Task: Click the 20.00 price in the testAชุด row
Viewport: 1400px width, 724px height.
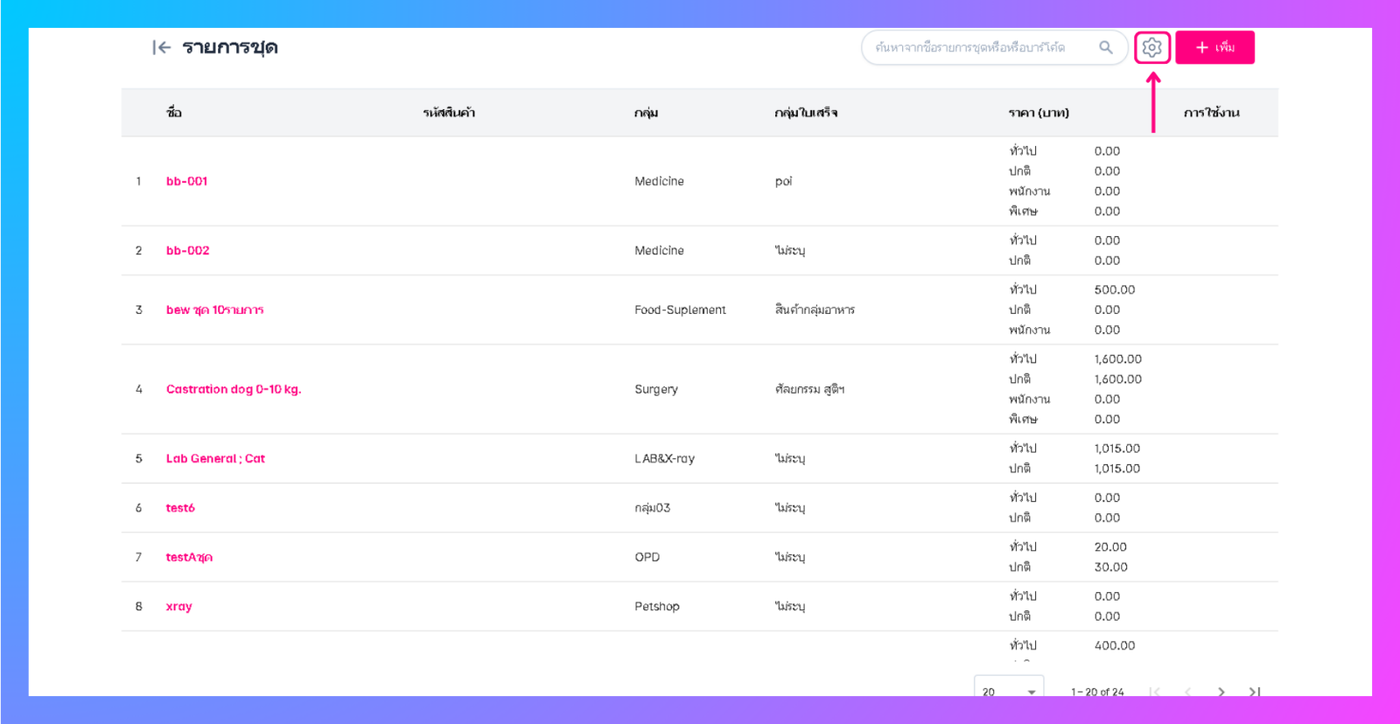Action: (1110, 547)
